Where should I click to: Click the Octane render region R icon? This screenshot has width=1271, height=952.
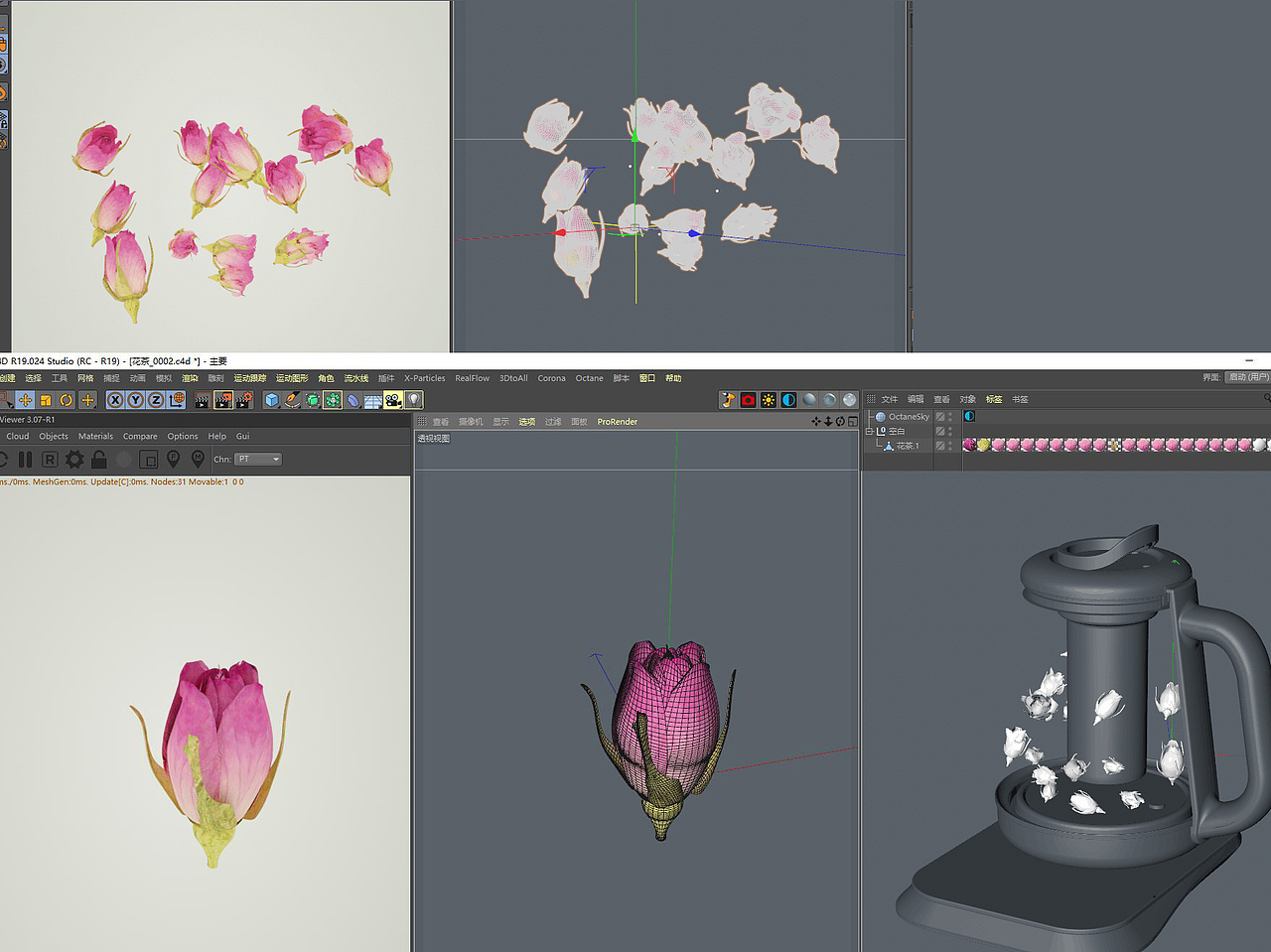coord(50,460)
